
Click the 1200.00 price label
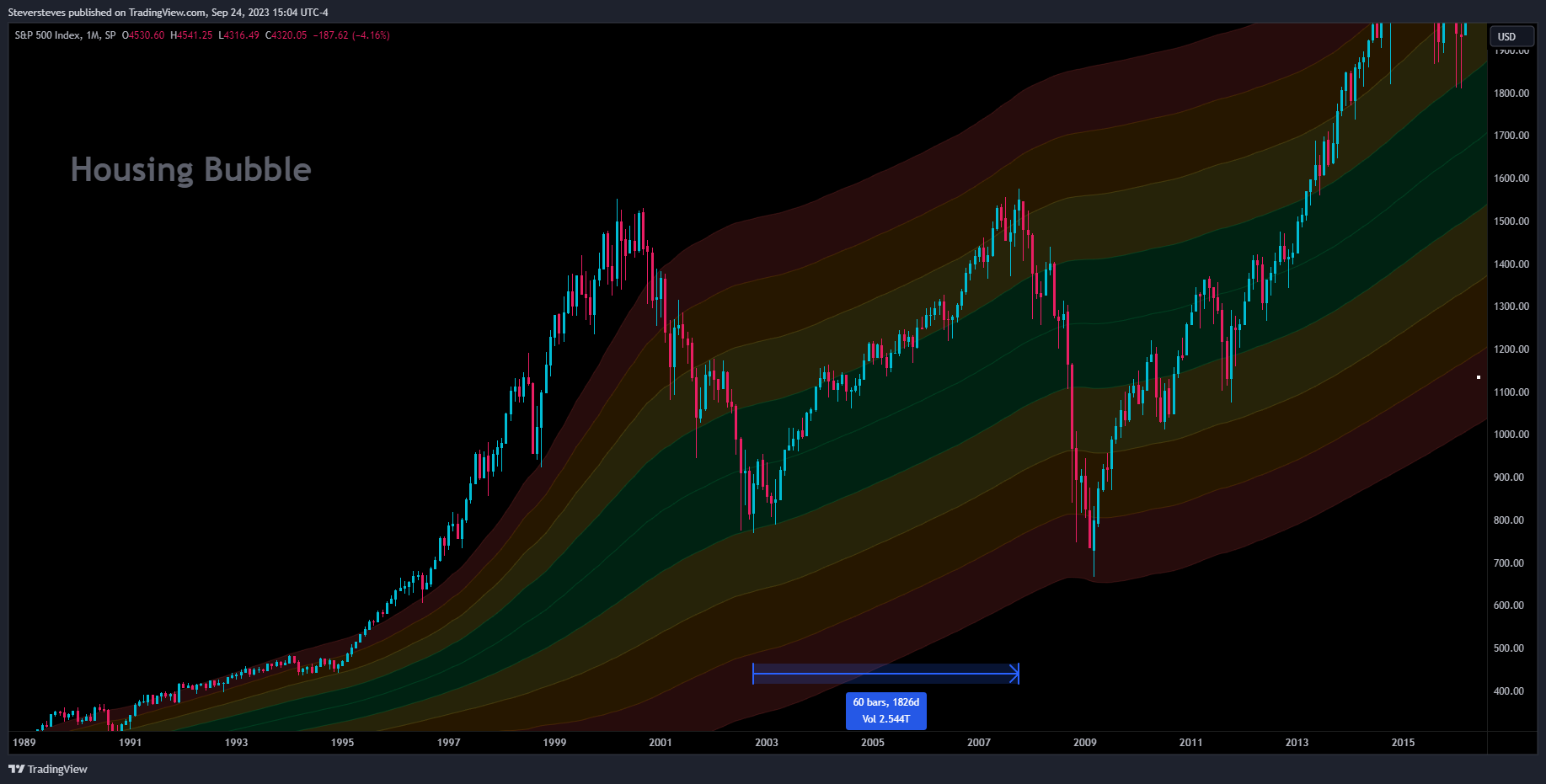(x=1511, y=349)
